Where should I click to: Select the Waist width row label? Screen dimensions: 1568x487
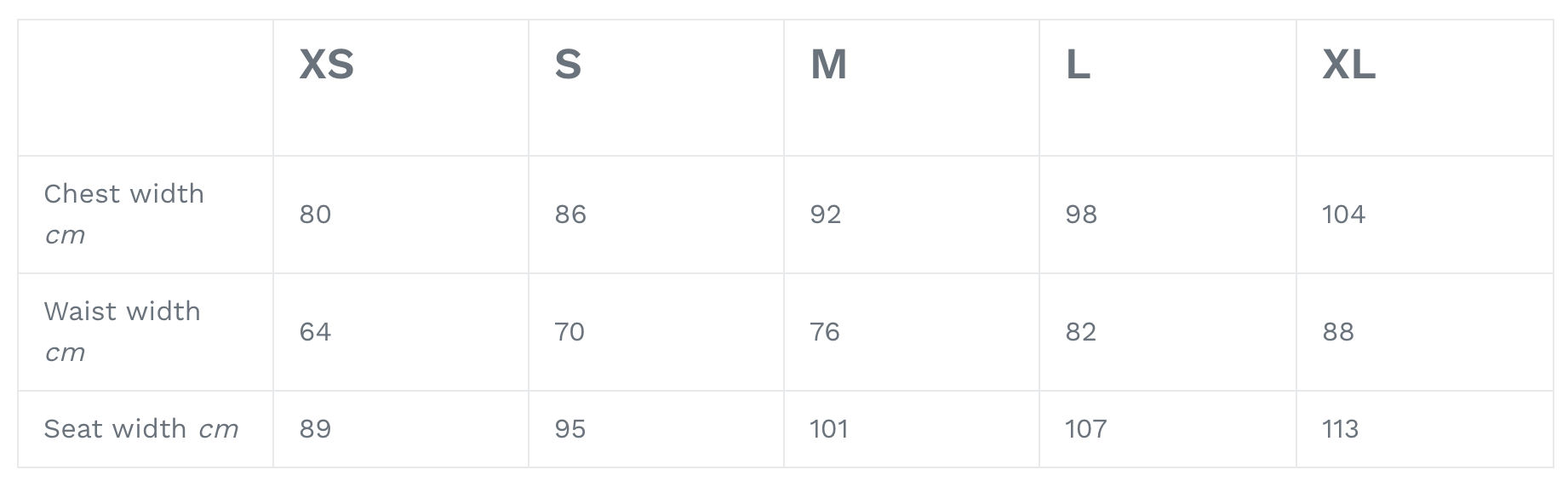pos(123,312)
